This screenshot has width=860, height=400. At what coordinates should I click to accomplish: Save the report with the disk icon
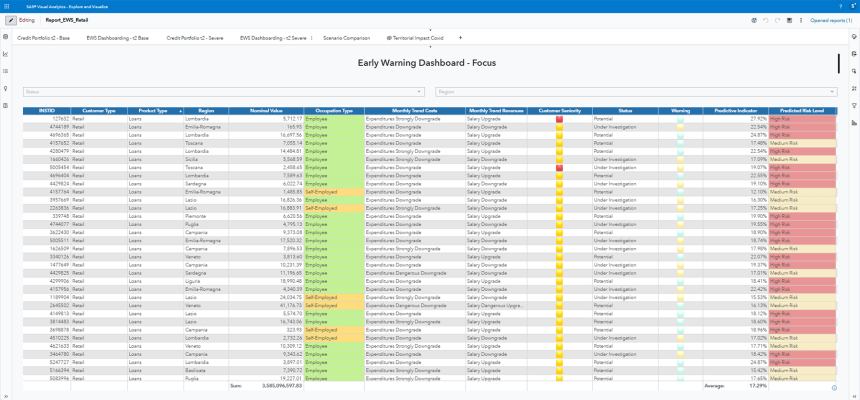788,20
